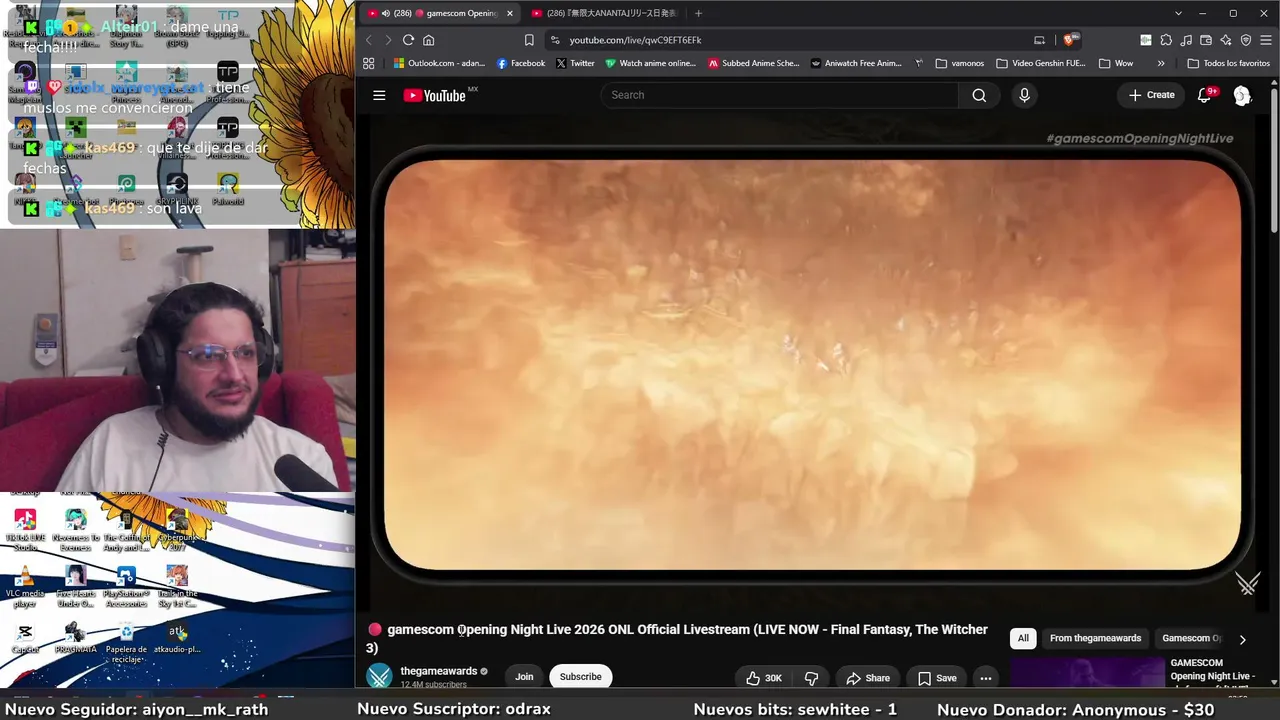Select the atkaudio-pl... desktop icon
Screen dimensions: 1280x720
pos(177,638)
